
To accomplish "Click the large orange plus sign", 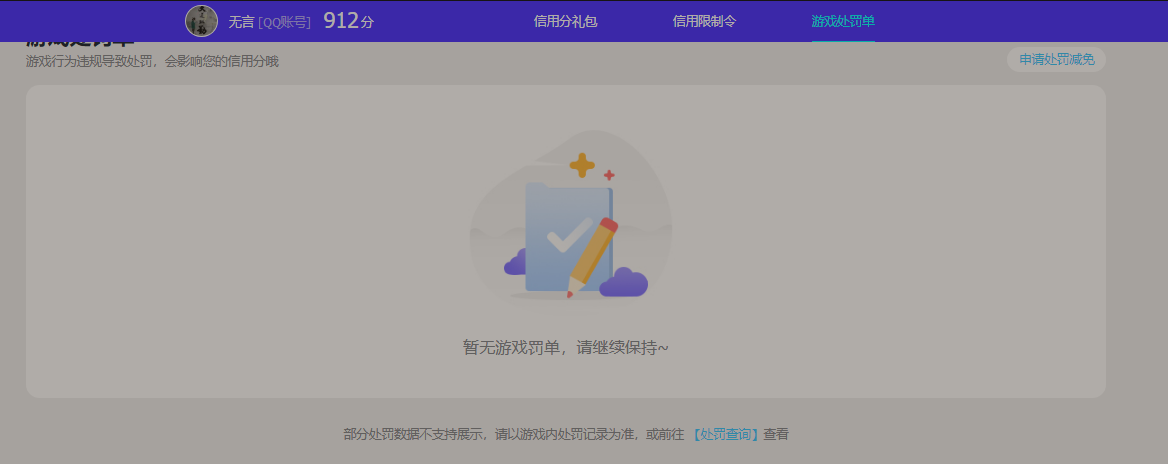I will click(x=582, y=165).
